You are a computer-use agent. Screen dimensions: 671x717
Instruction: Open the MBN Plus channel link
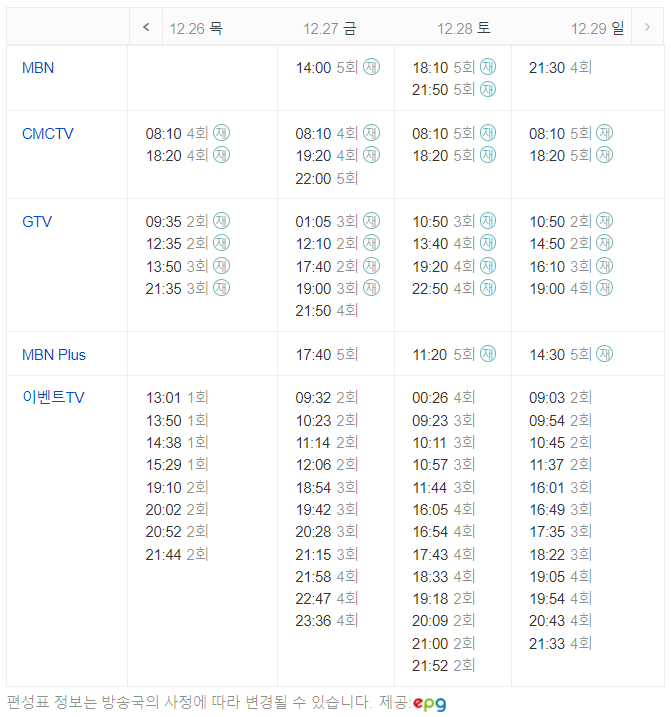(54, 355)
